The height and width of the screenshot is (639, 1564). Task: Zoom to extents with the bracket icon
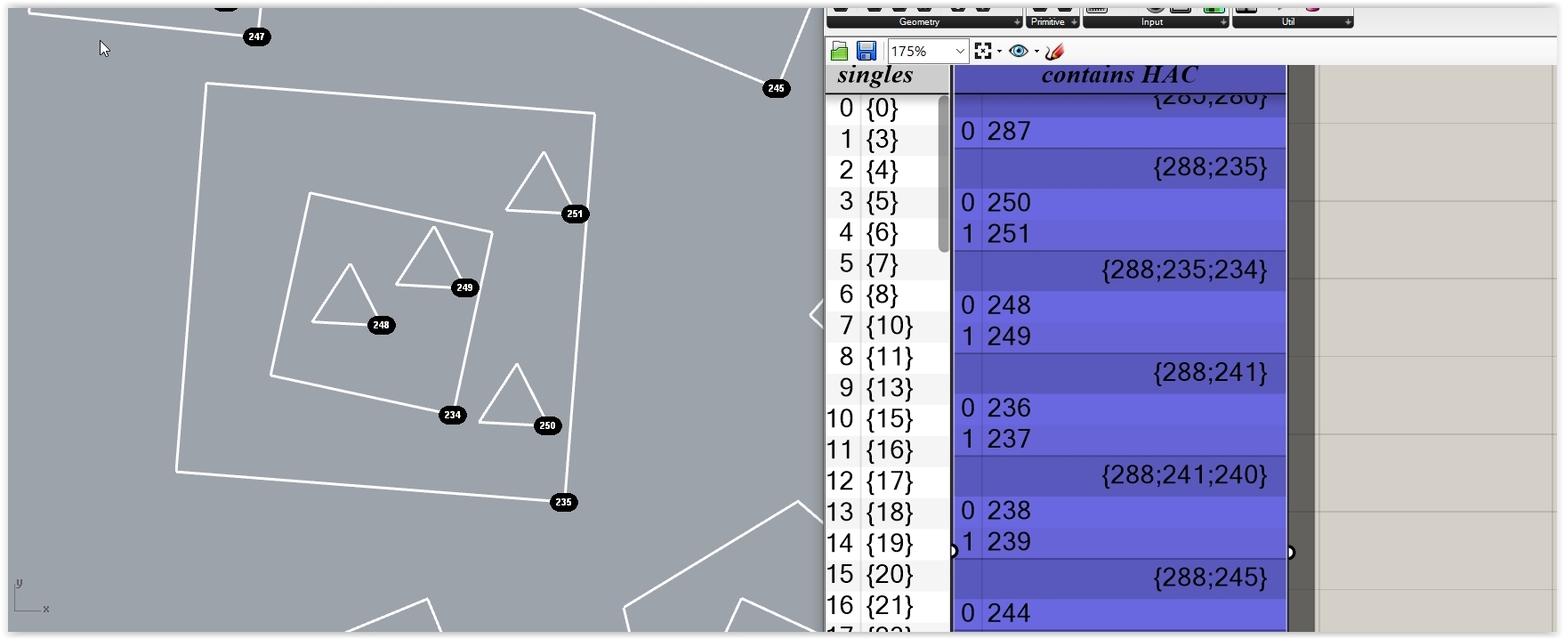[985, 50]
